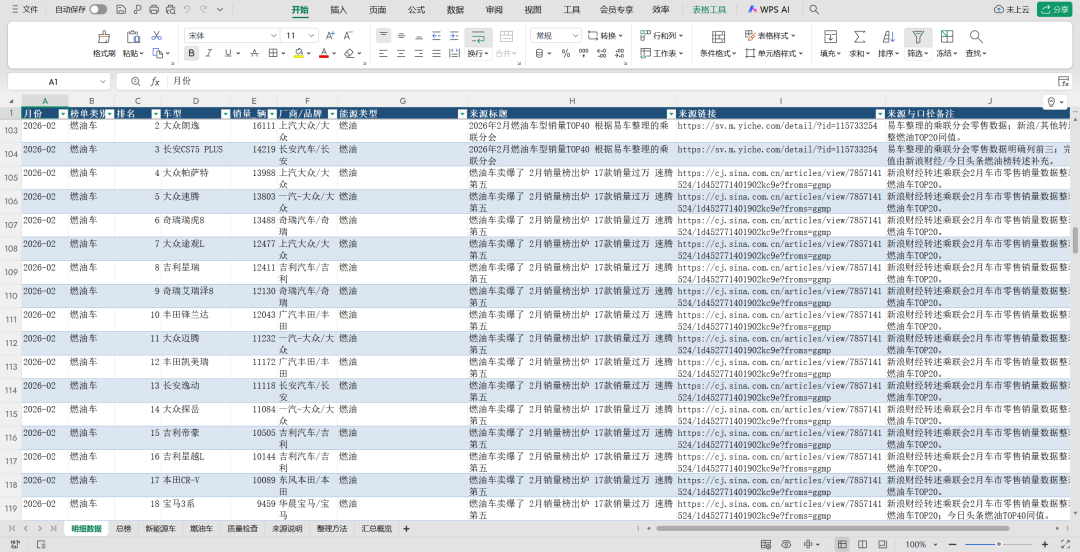Toggle the Auto Save (自动保存) switch
1080x552 pixels.
click(98, 10)
